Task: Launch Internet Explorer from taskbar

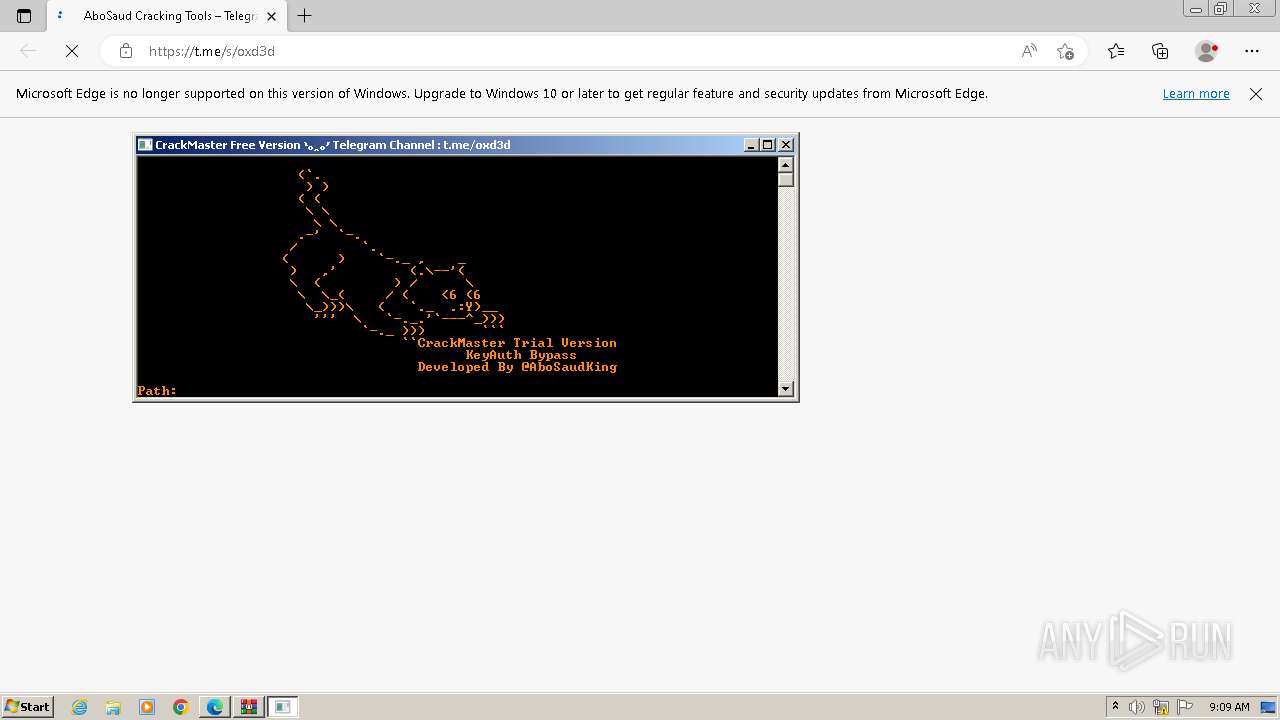Action: point(80,707)
